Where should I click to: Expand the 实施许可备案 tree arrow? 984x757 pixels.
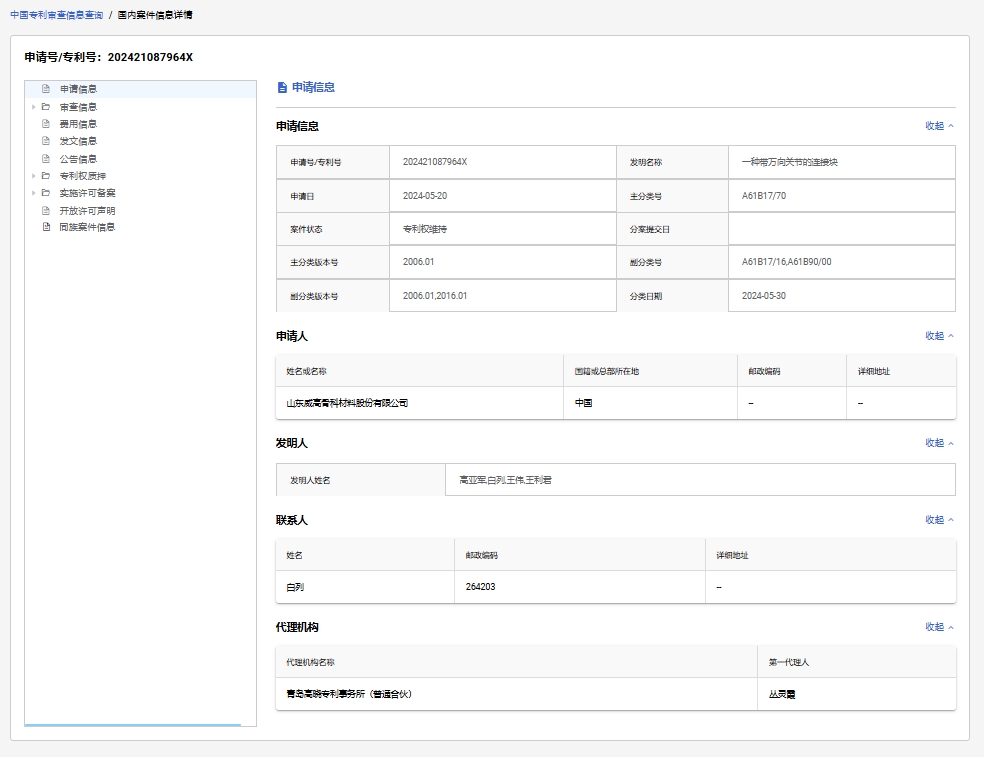pos(33,193)
